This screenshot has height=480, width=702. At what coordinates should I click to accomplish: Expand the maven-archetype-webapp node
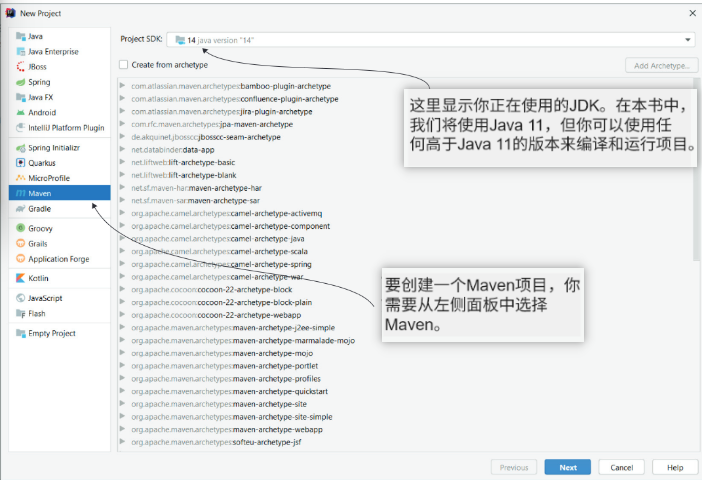(122, 429)
